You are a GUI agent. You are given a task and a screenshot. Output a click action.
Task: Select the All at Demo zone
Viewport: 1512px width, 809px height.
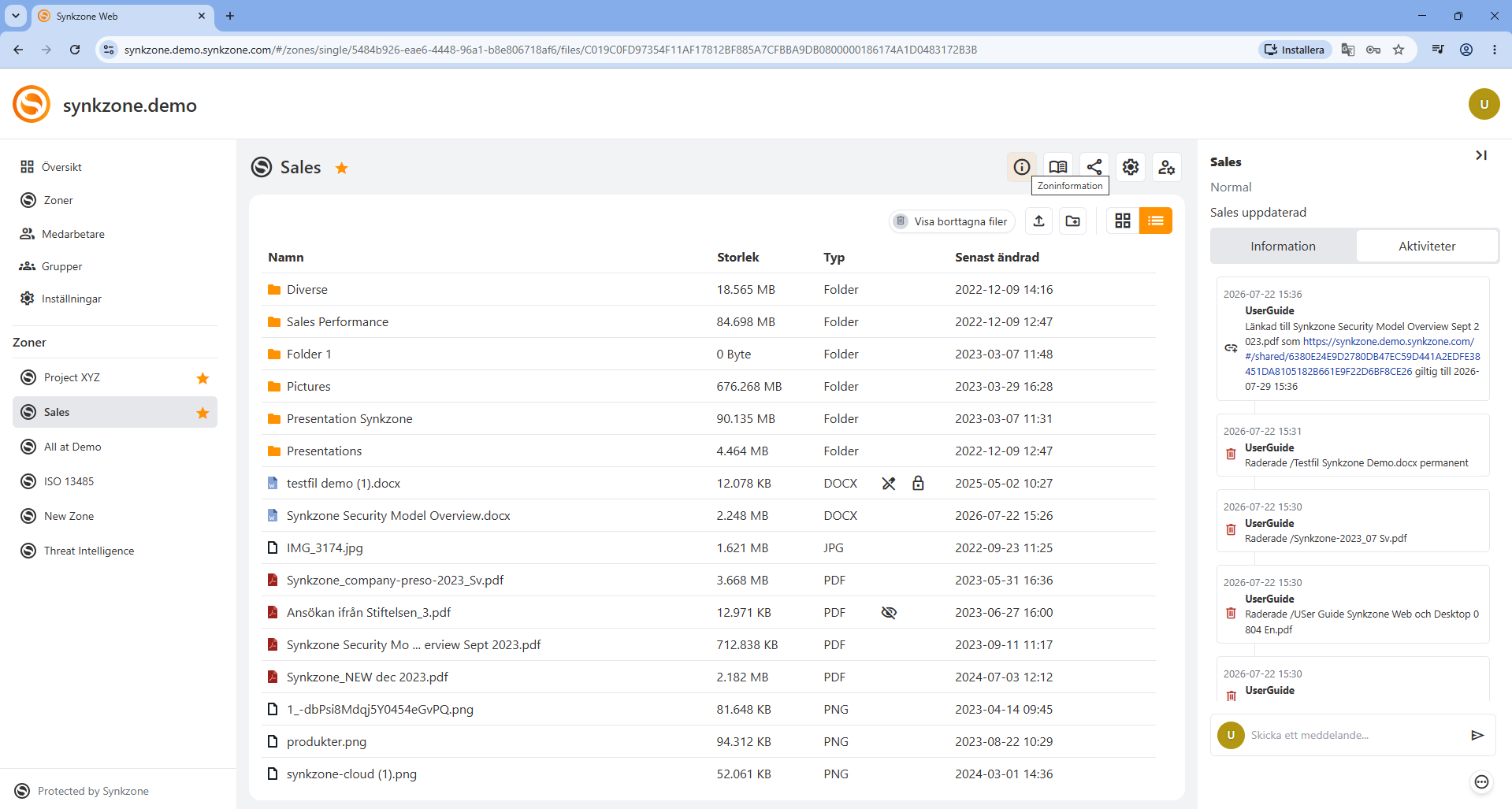click(x=115, y=447)
